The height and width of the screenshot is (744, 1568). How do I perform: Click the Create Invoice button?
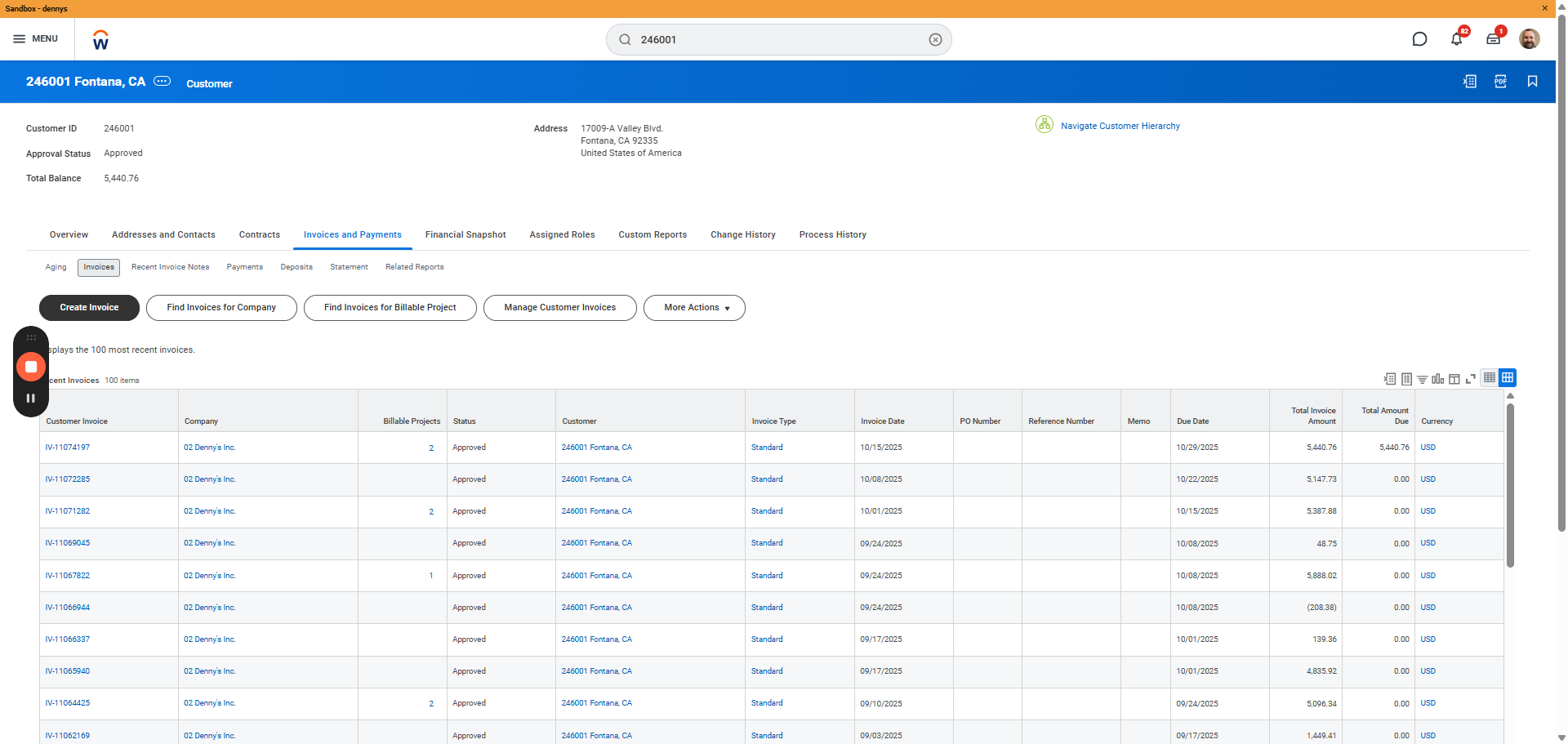coord(89,308)
